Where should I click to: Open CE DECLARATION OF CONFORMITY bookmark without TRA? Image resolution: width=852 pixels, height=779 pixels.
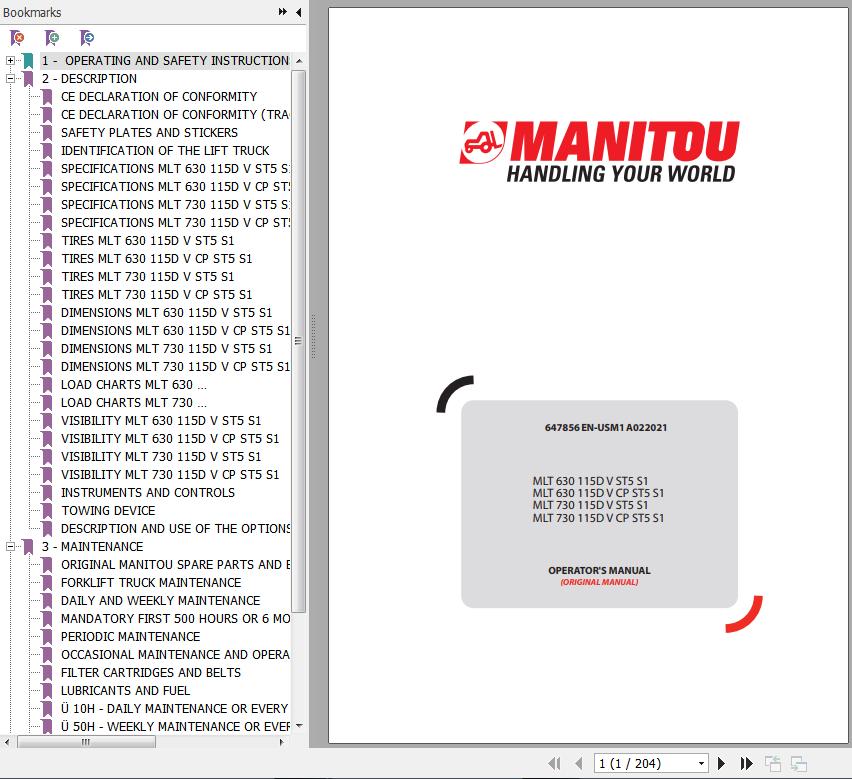coord(159,96)
